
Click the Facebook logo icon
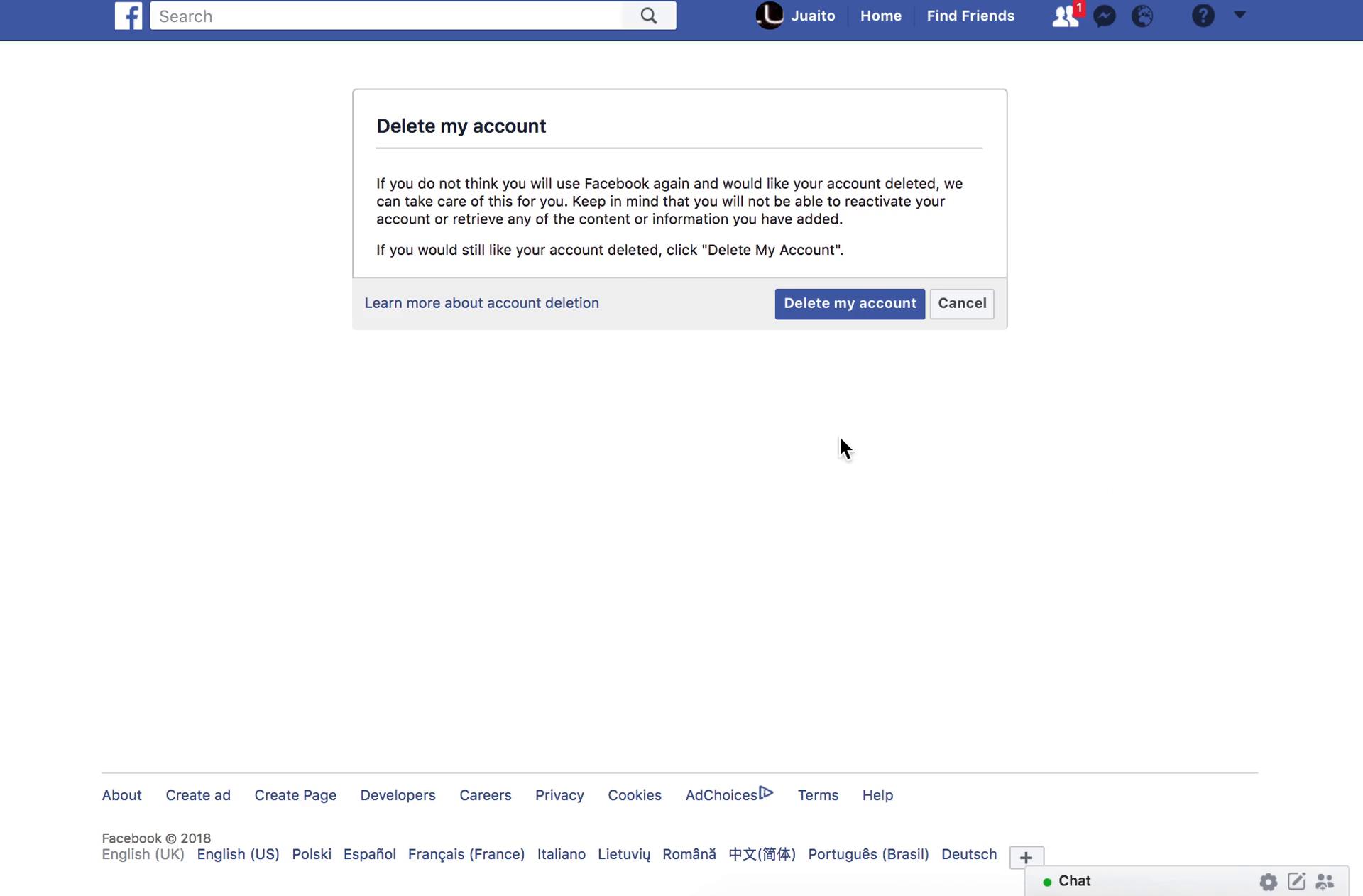[x=128, y=16]
